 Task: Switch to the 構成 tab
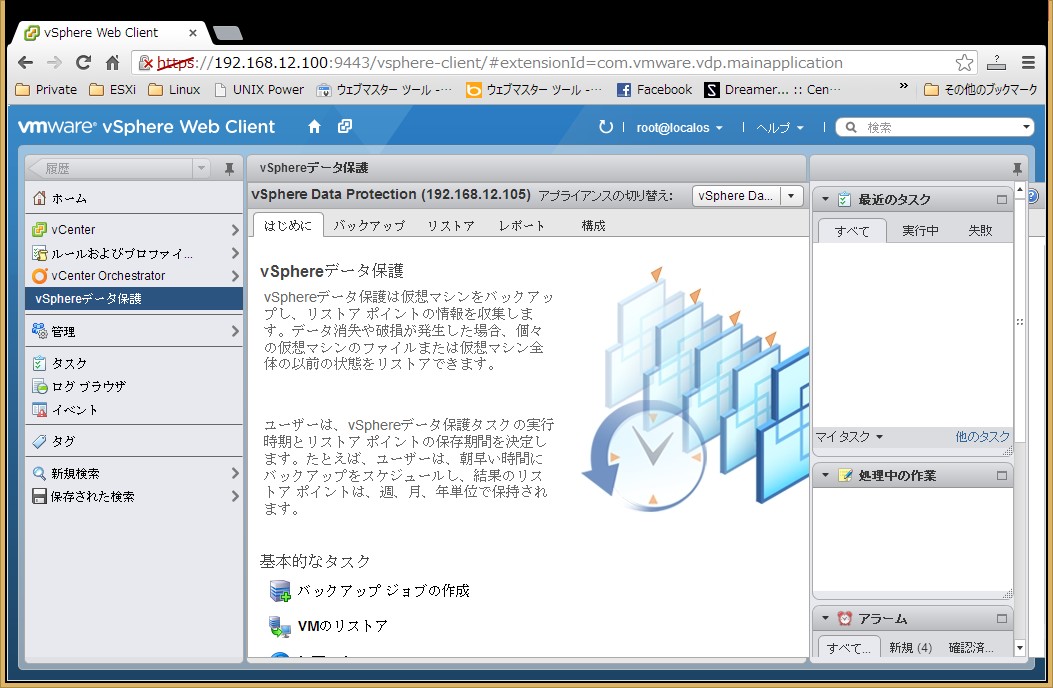593,226
